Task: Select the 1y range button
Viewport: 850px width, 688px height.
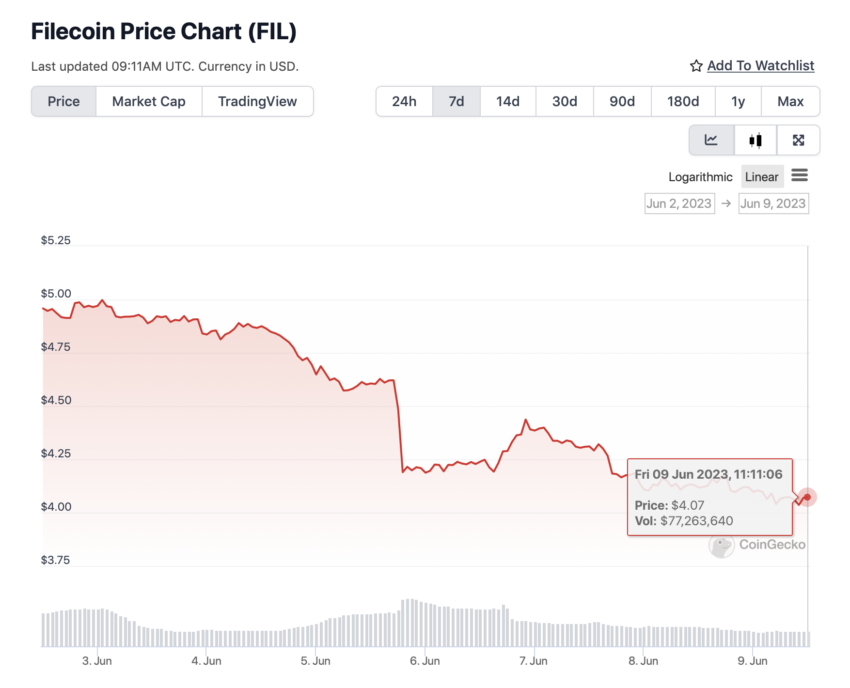Action: pos(738,101)
